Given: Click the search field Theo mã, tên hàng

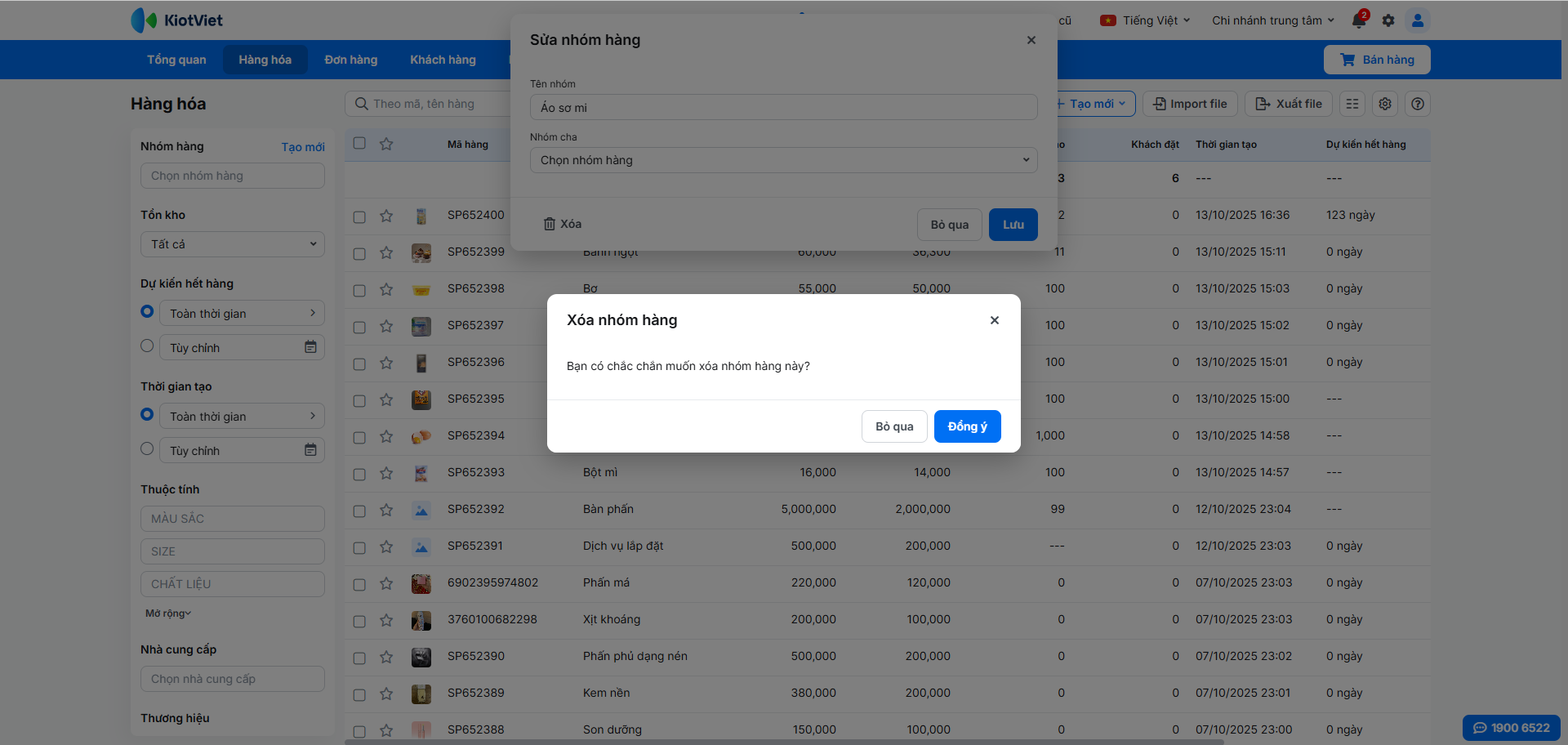Looking at the screenshot, I should (x=428, y=104).
